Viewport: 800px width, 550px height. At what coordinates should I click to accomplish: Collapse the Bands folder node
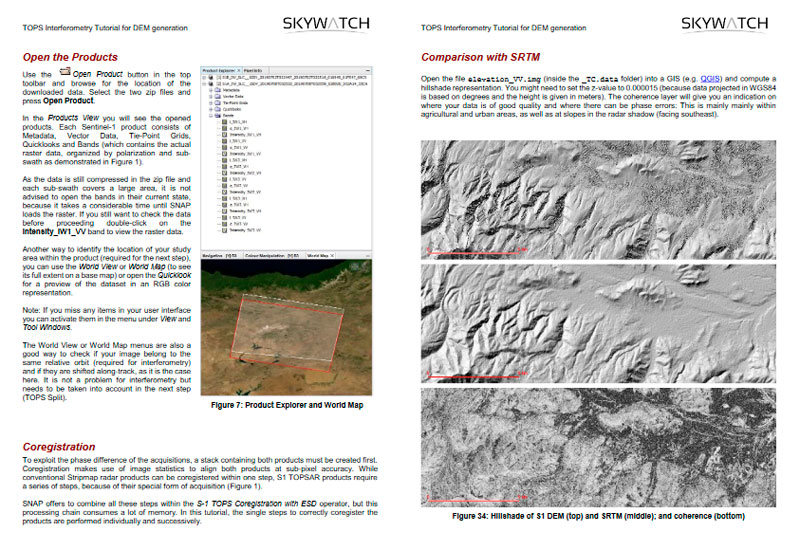(x=211, y=116)
